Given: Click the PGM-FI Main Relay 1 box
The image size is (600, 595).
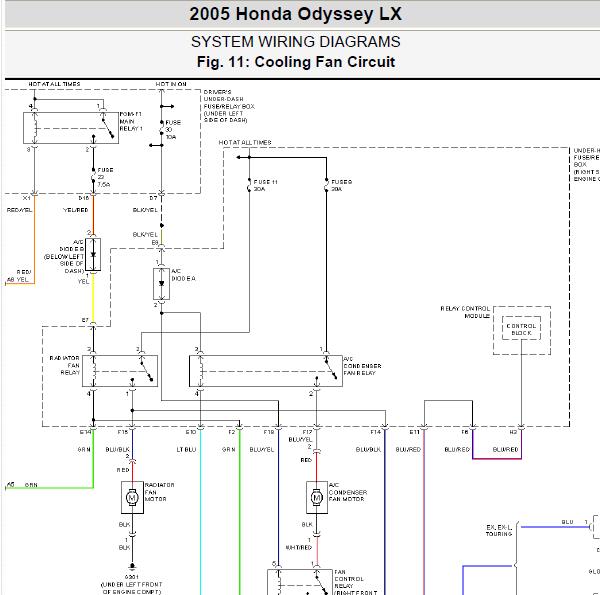Looking at the screenshot, I should coord(71,128).
